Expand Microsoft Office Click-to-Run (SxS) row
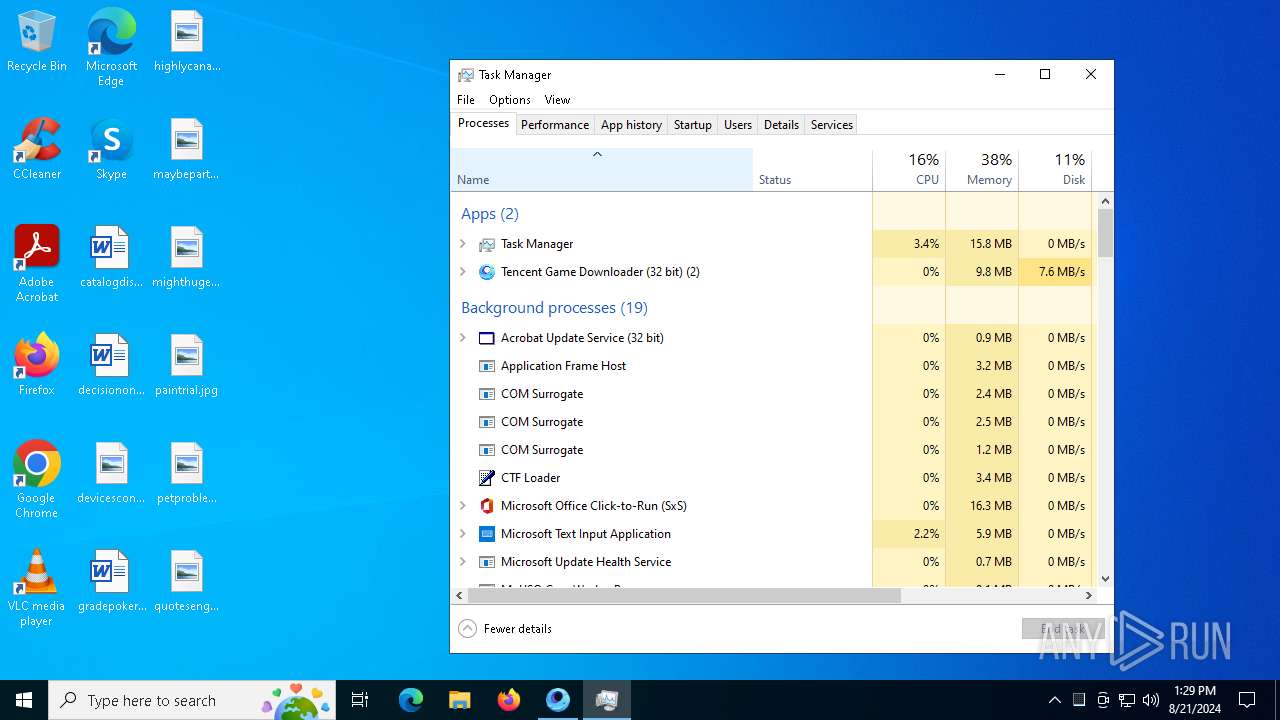This screenshot has height=720, width=1280. pos(463,506)
